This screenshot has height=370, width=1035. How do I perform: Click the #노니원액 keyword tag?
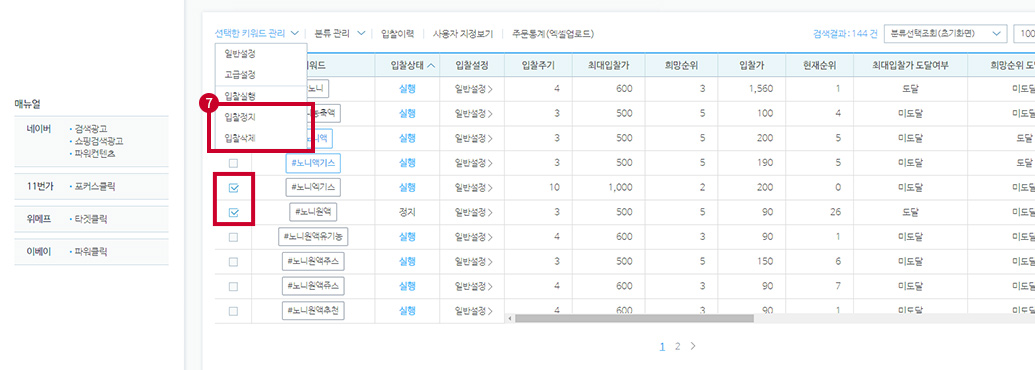point(314,212)
